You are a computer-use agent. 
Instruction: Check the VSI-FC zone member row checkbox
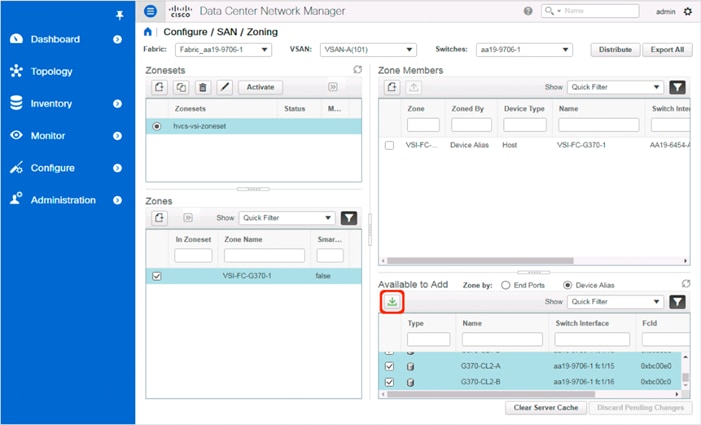point(389,145)
